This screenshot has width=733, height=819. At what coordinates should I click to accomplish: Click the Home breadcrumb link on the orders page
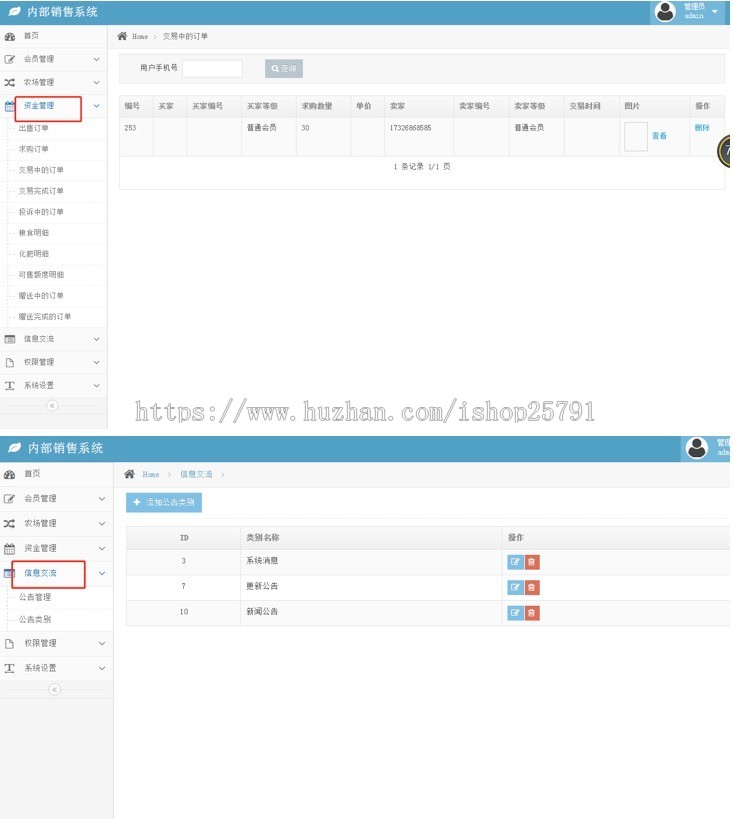click(x=140, y=37)
